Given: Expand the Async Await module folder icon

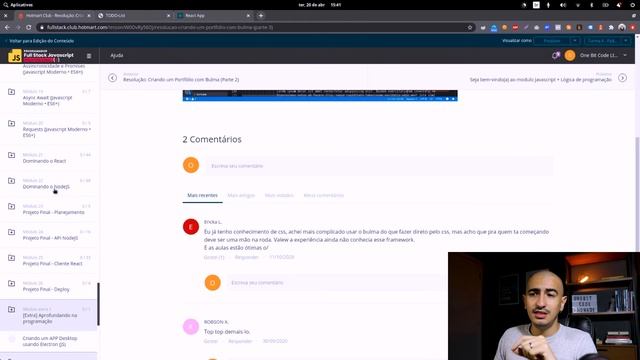Looking at the screenshot, I should click(11, 92).
